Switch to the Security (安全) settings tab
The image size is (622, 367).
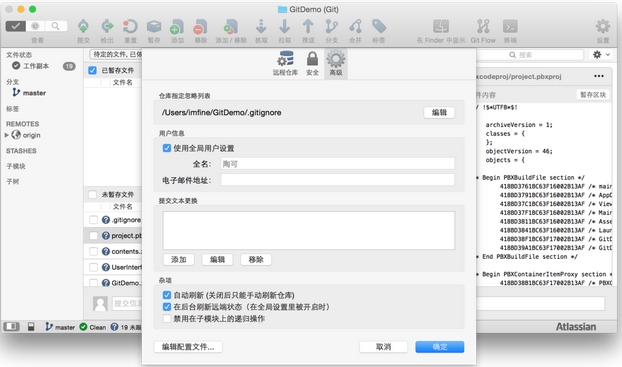(313, 63)
